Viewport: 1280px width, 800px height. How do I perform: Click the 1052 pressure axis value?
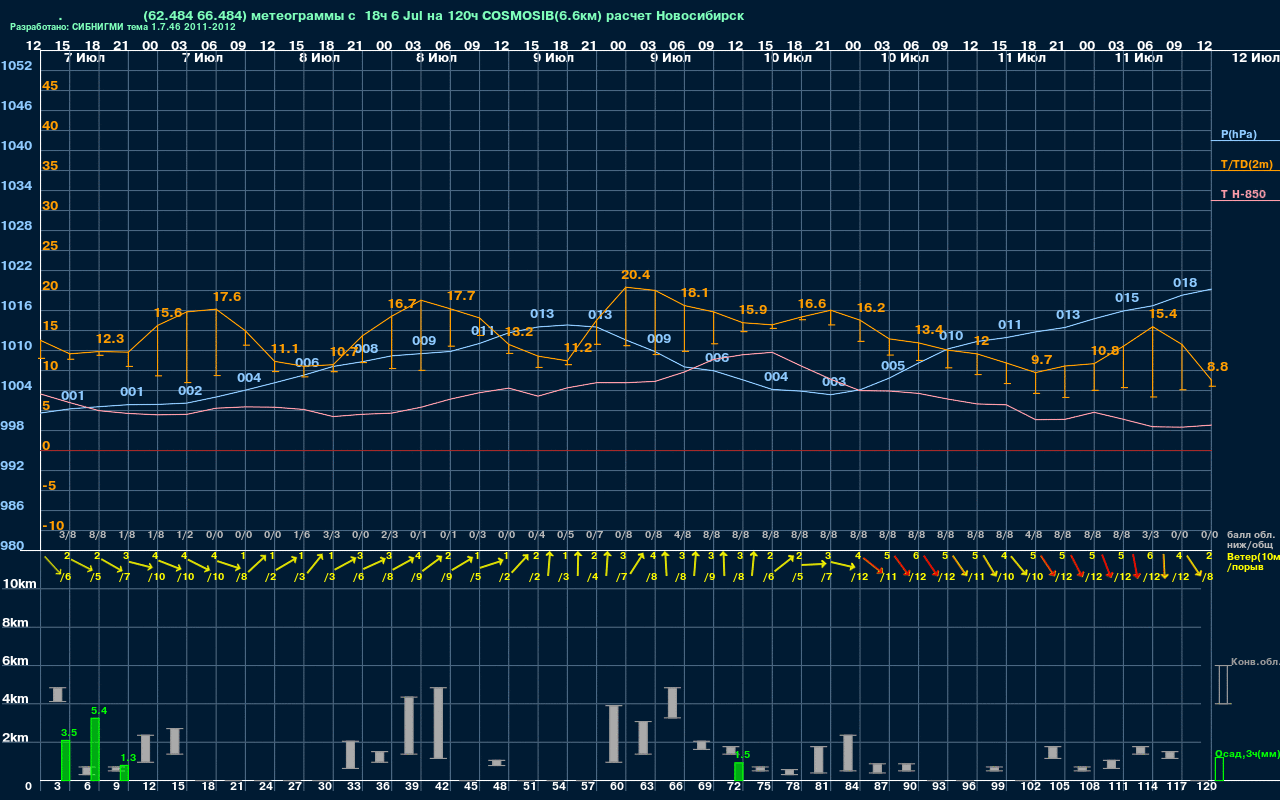16,66
